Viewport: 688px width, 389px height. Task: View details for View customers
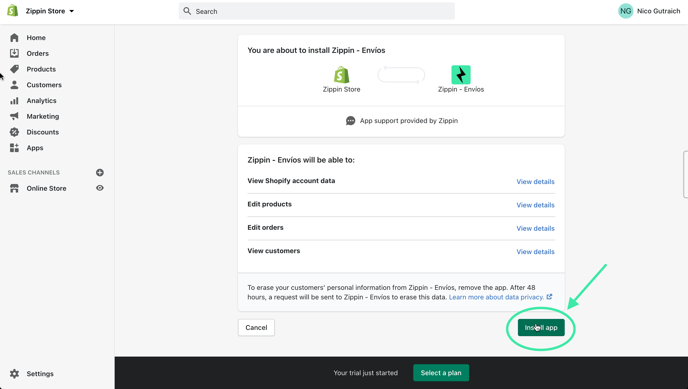(535, 251)
